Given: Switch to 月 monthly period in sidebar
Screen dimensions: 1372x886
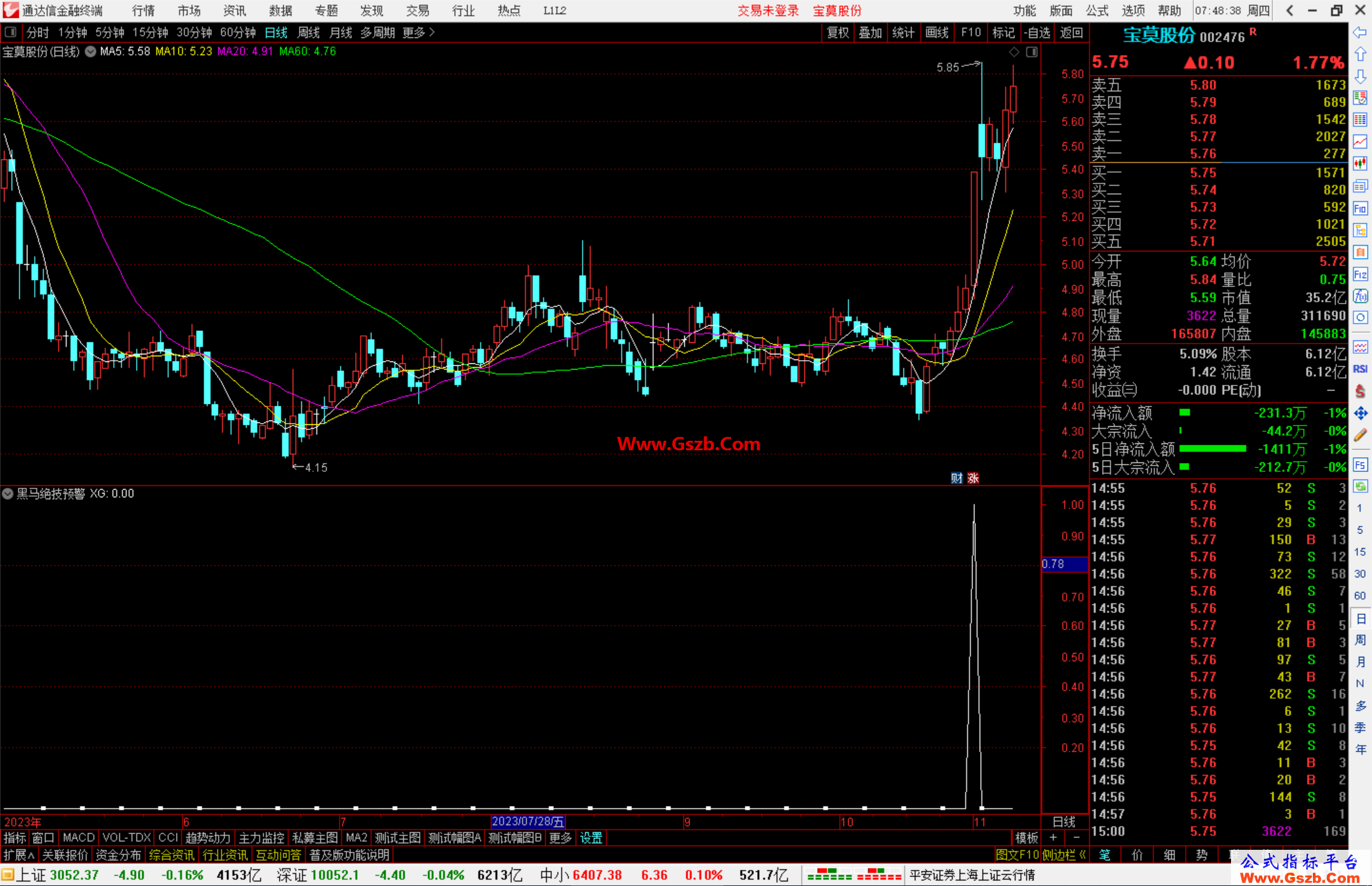Looking at the screenshot, I should [1360, 662].
